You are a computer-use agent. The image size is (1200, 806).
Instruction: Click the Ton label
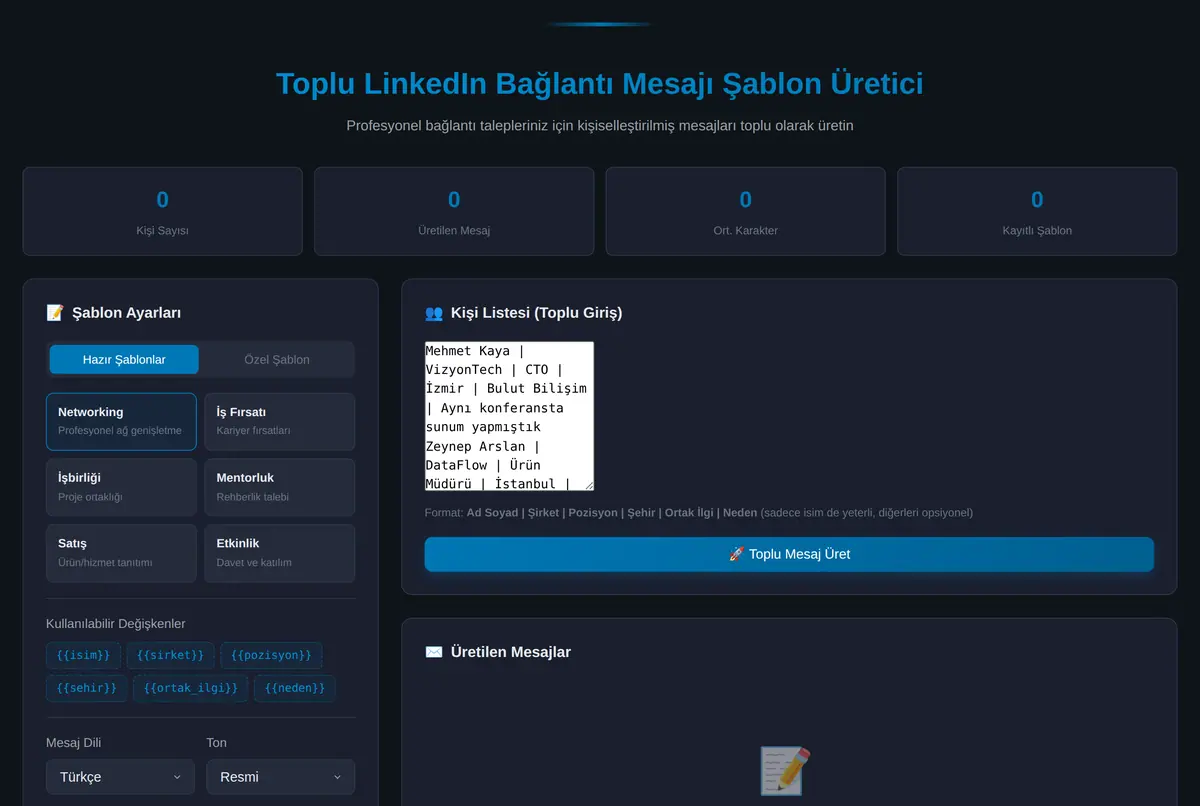click(x=217, y=743)
